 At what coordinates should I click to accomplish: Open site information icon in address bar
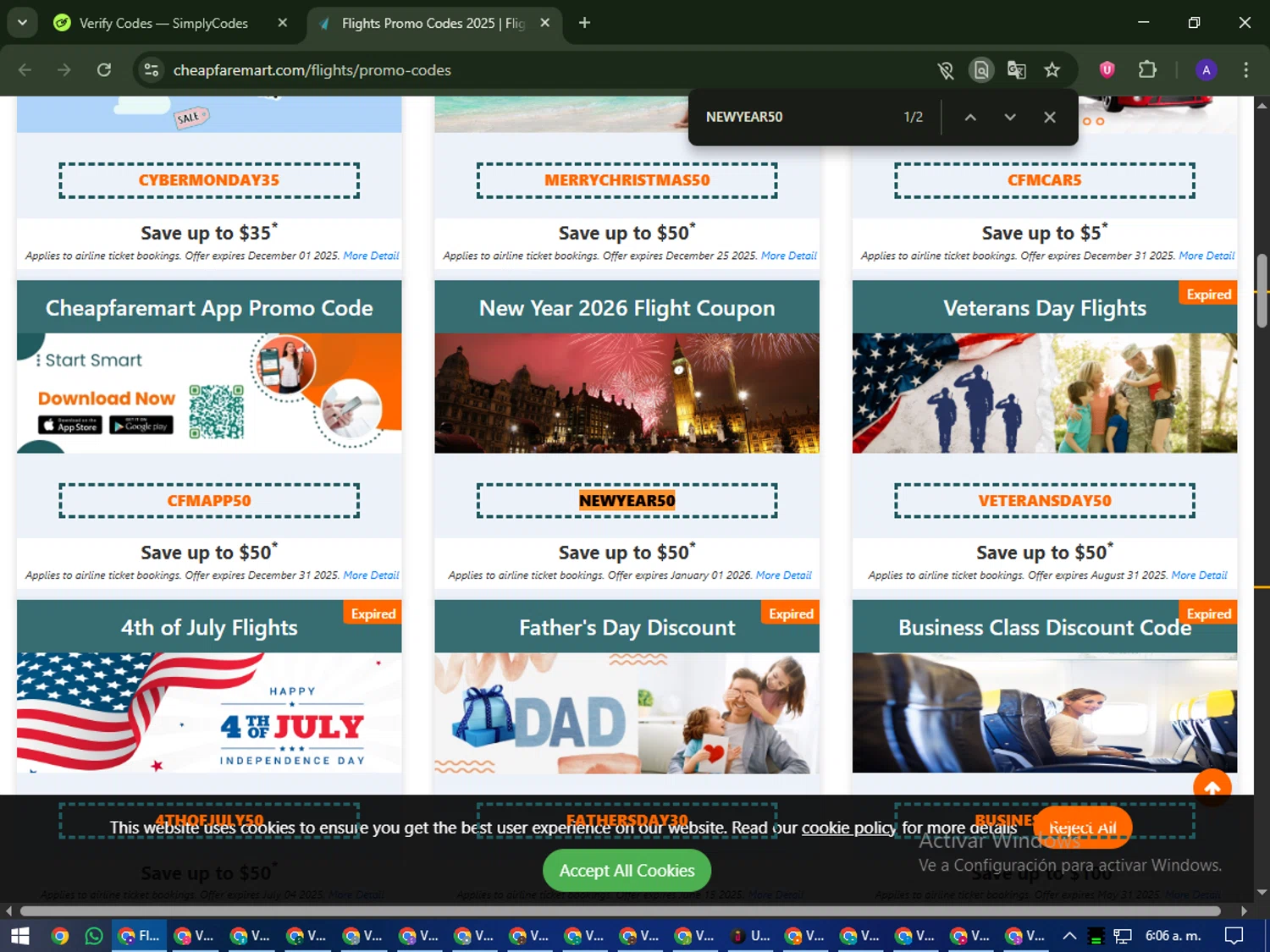(x=152, y=69)
